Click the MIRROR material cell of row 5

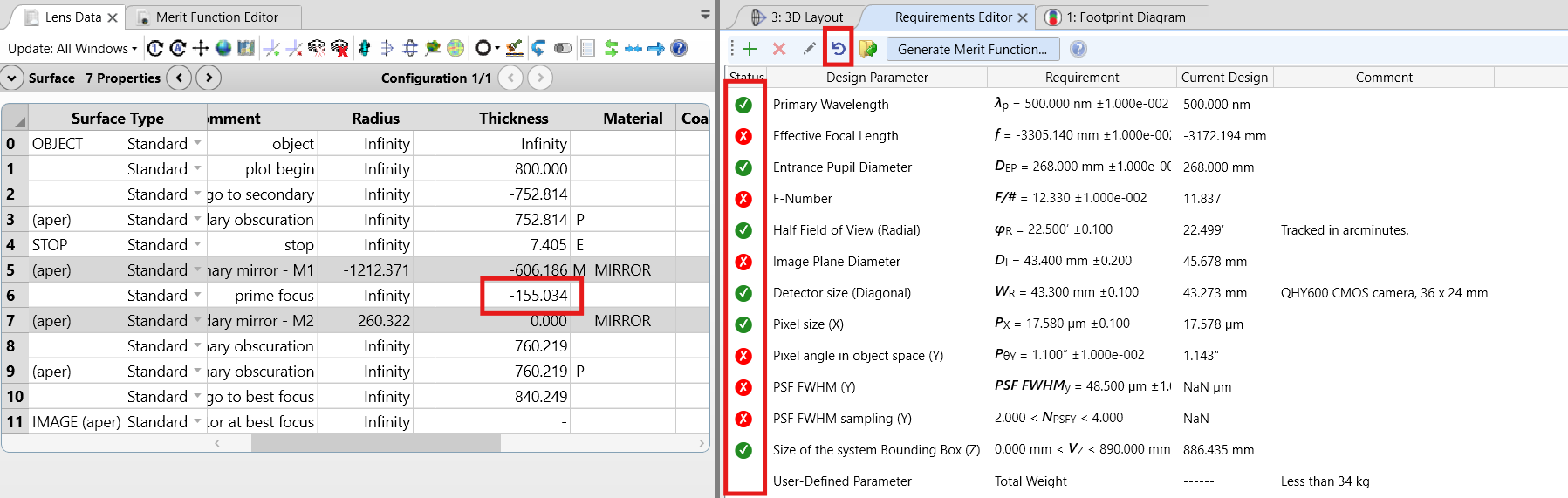(623, 269)
